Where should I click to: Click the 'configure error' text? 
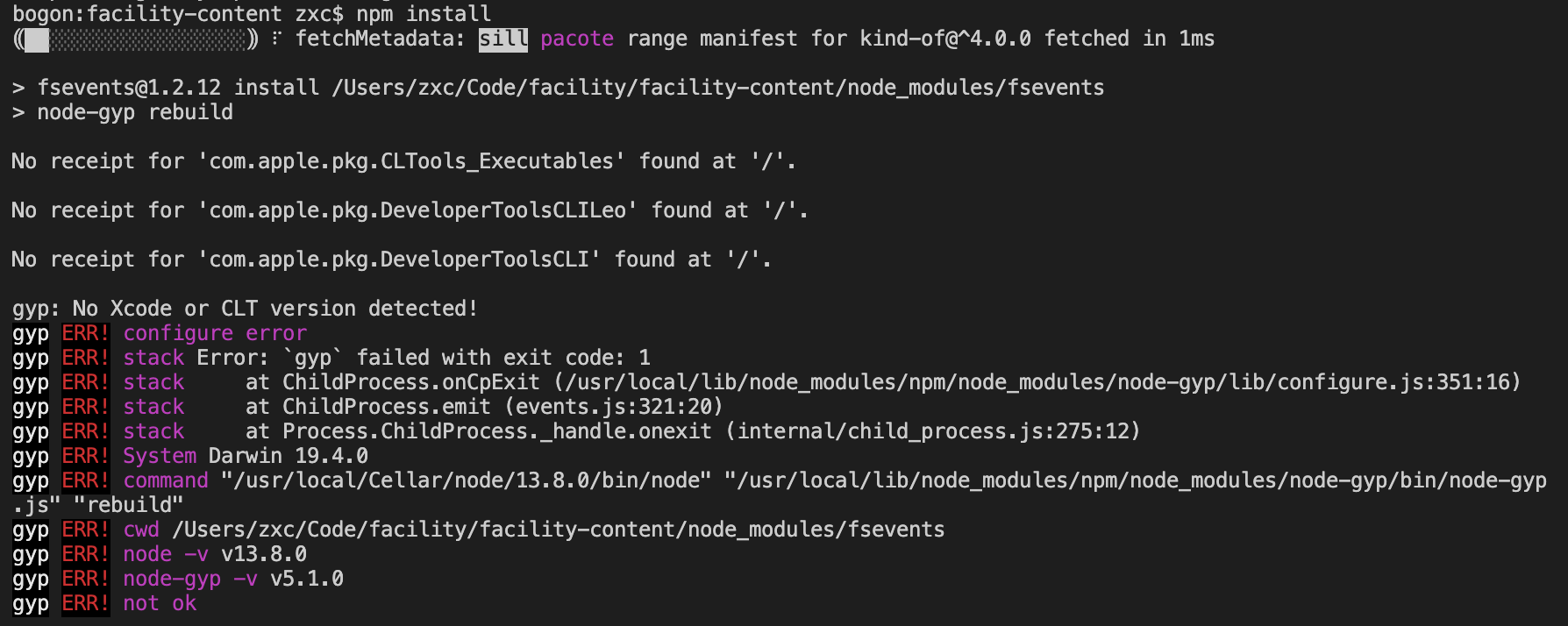point(215,333)
